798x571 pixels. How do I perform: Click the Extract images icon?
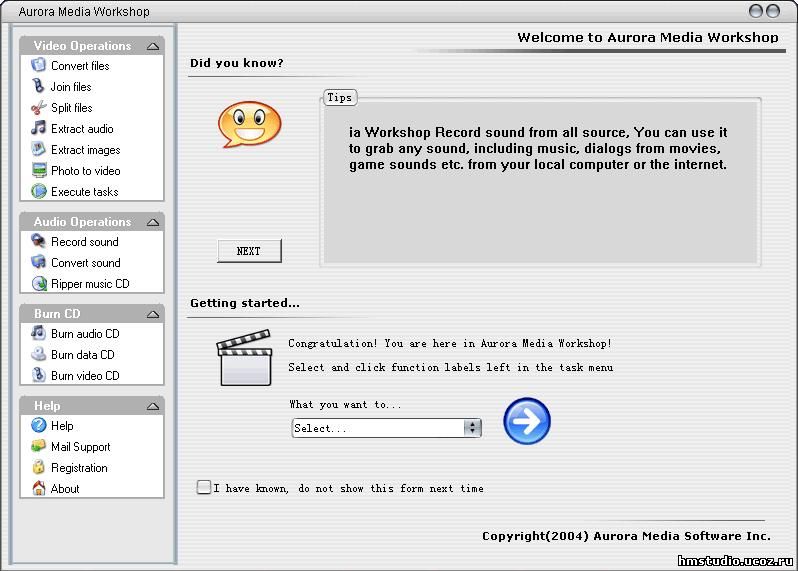[39, 149]
